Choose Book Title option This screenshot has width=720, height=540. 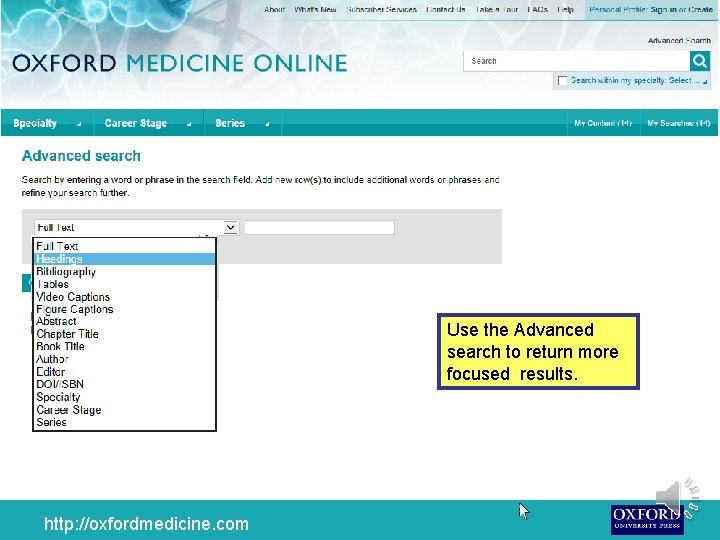(124, 346)
